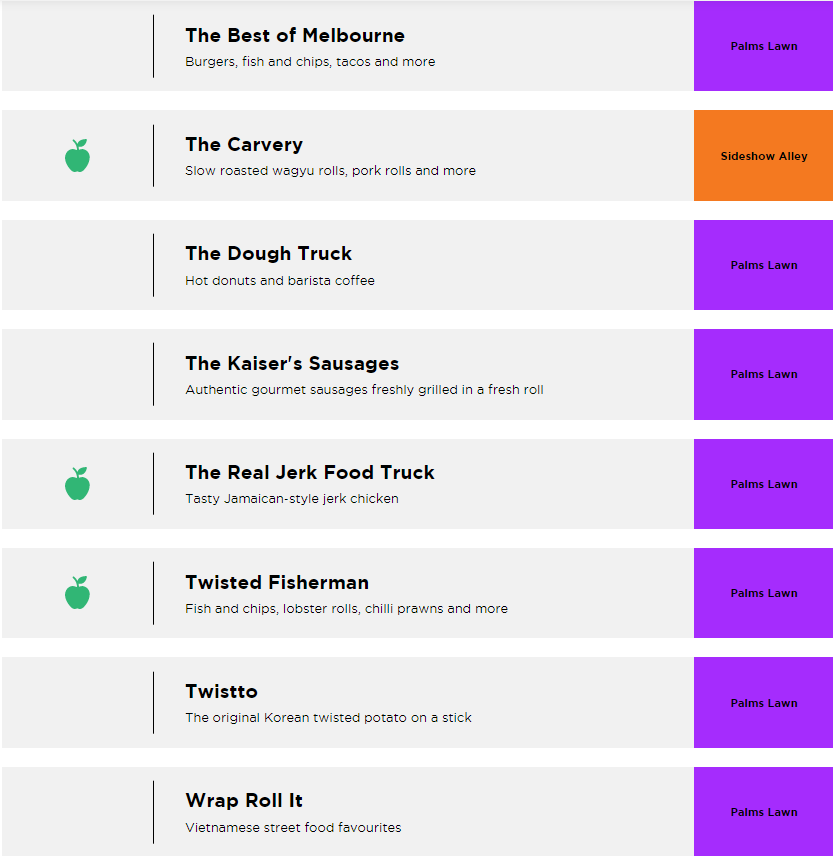Click Palms Lawn tag beside The Kaiser's Sausages

point(764,374)
